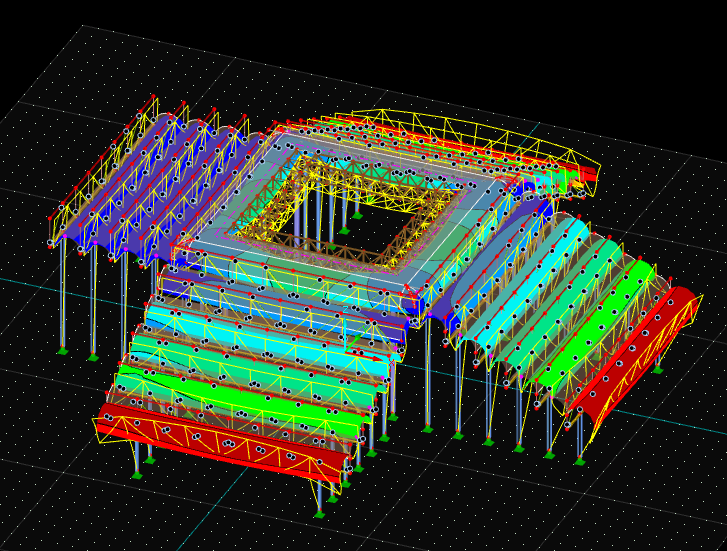Image resolution: width=727 pixels, height=551 pixels.
Task: Select the bright green roof strip in the right wing
Action: (x=598, y=329)
